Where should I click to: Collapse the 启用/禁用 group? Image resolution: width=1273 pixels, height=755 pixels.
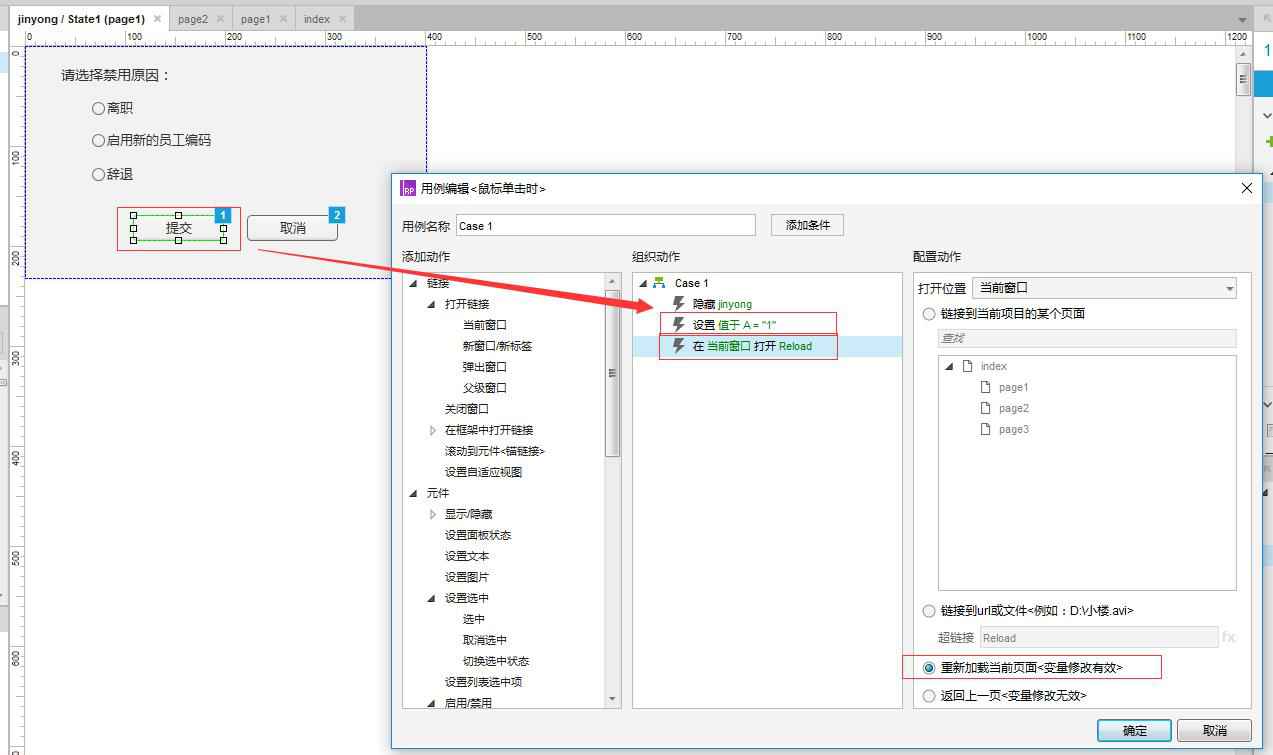[x=432, y=703]
